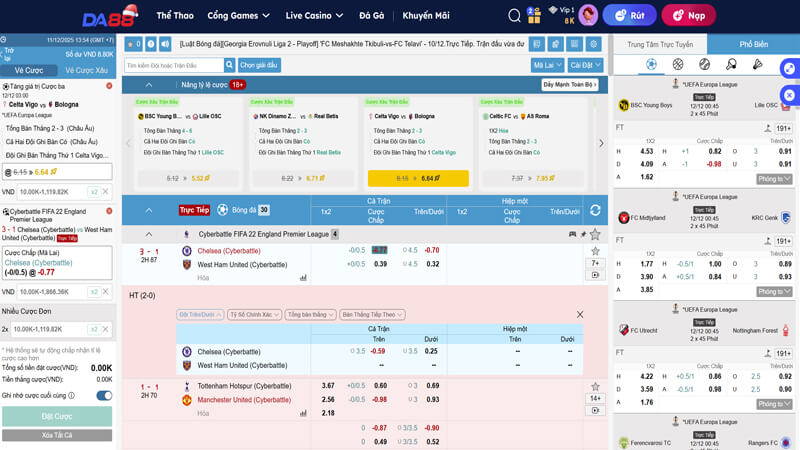Favorite the Cyberbattle FIFA 22 league star
800x450 pixels.
[595, 234]
